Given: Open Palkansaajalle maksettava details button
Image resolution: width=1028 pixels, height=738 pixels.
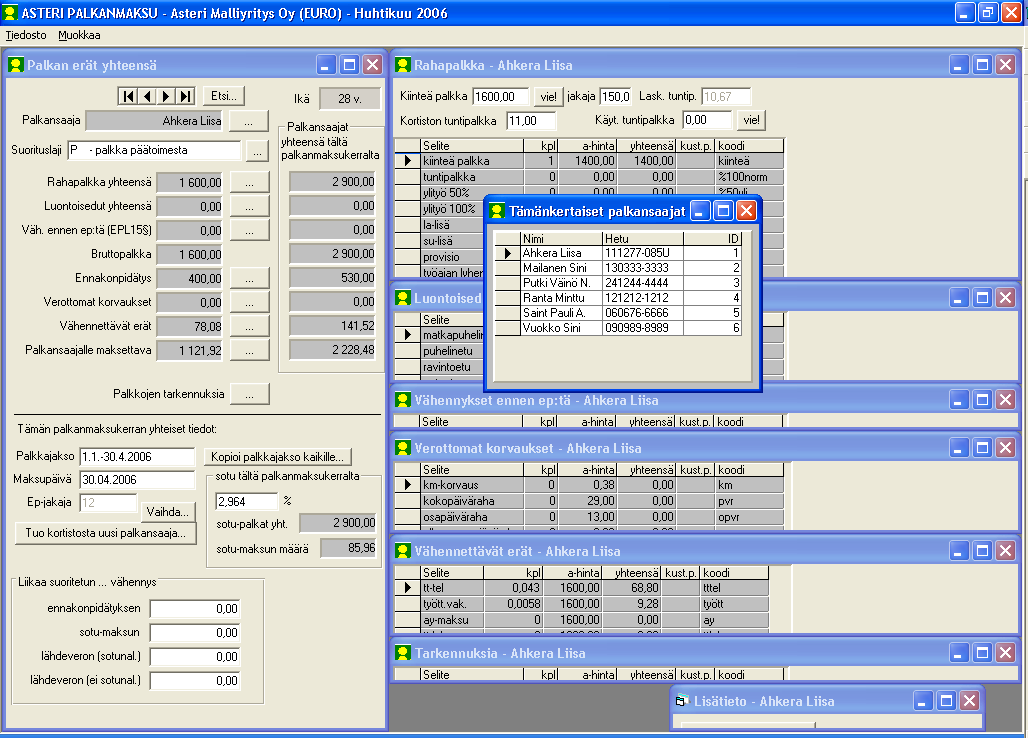Looking at the screenshot, I should click(x=249, y=351).
